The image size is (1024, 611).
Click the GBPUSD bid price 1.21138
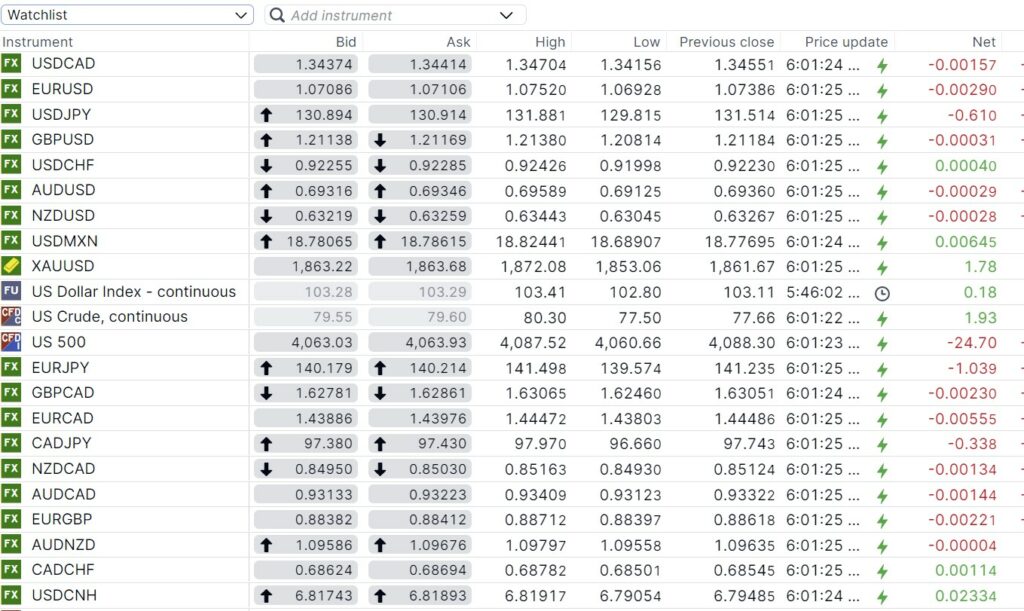point(324,140)
